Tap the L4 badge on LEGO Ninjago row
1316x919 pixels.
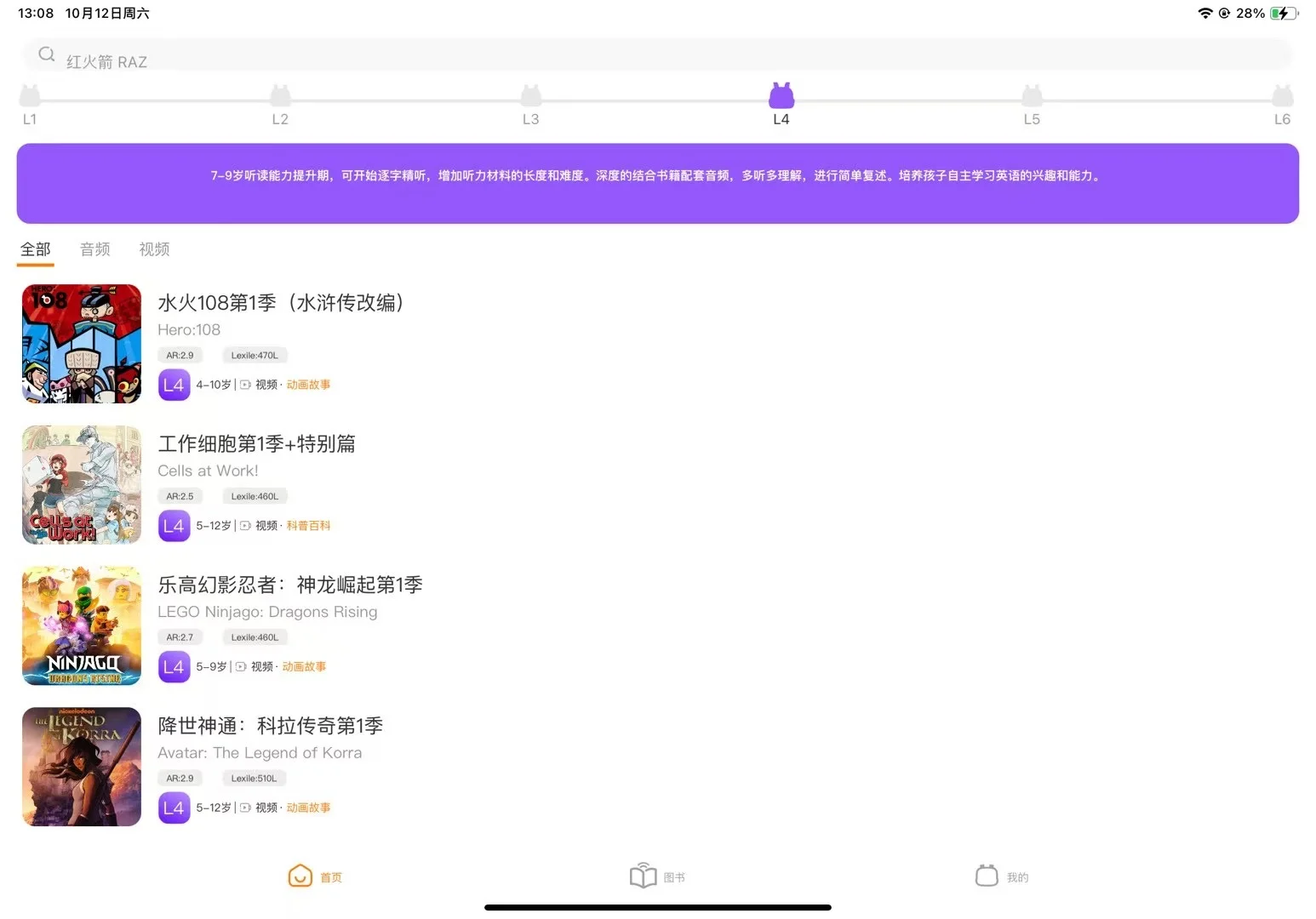(174, 666)
